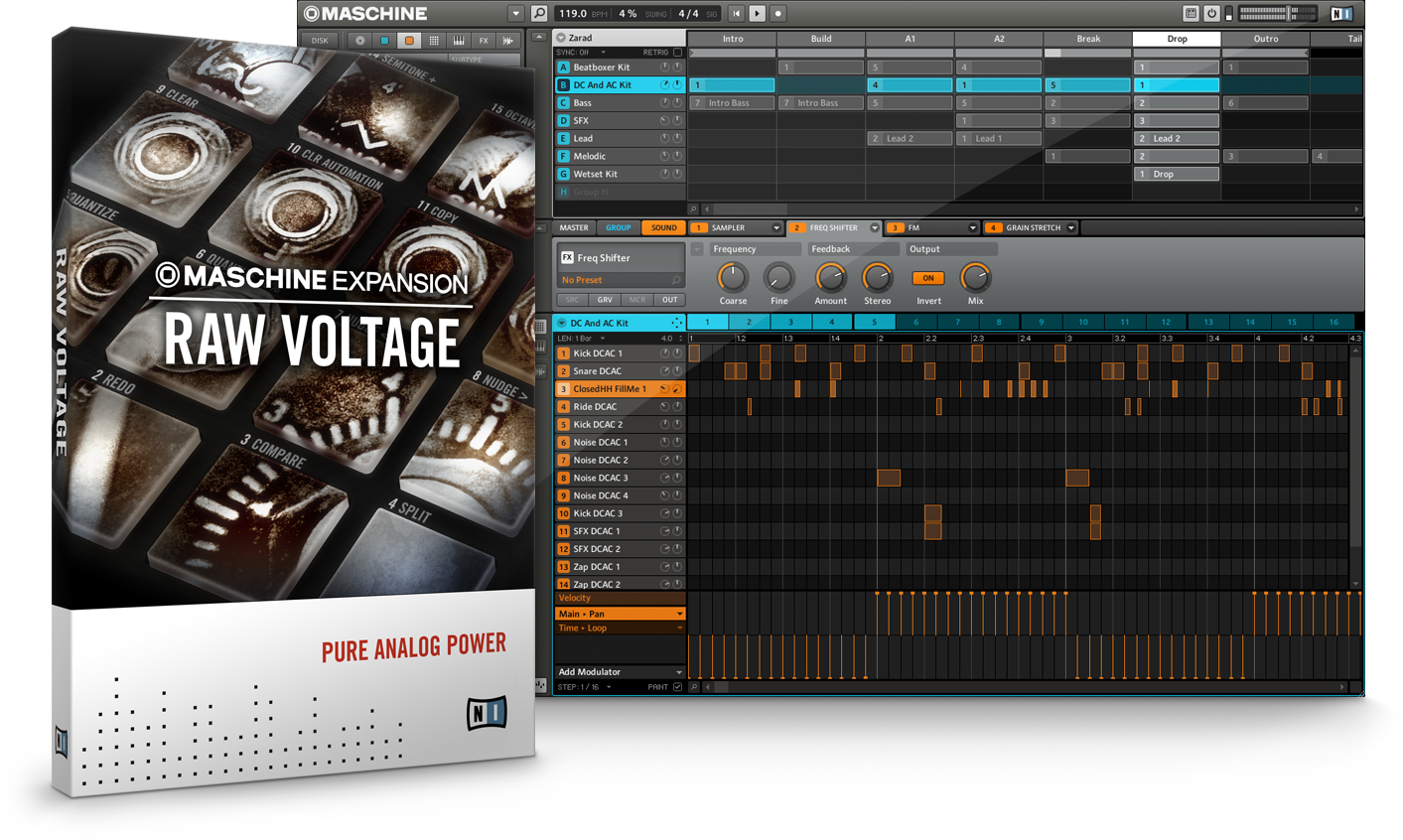Disable the Invert switch in Output section
The image size is (1403, 840).
927,278
